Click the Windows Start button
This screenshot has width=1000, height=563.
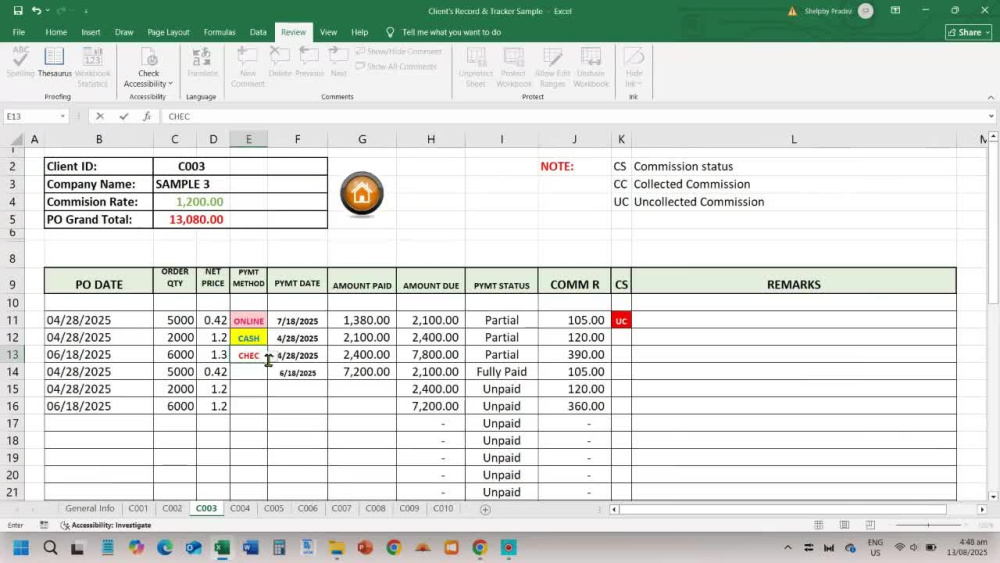click(x=21, y=548)
